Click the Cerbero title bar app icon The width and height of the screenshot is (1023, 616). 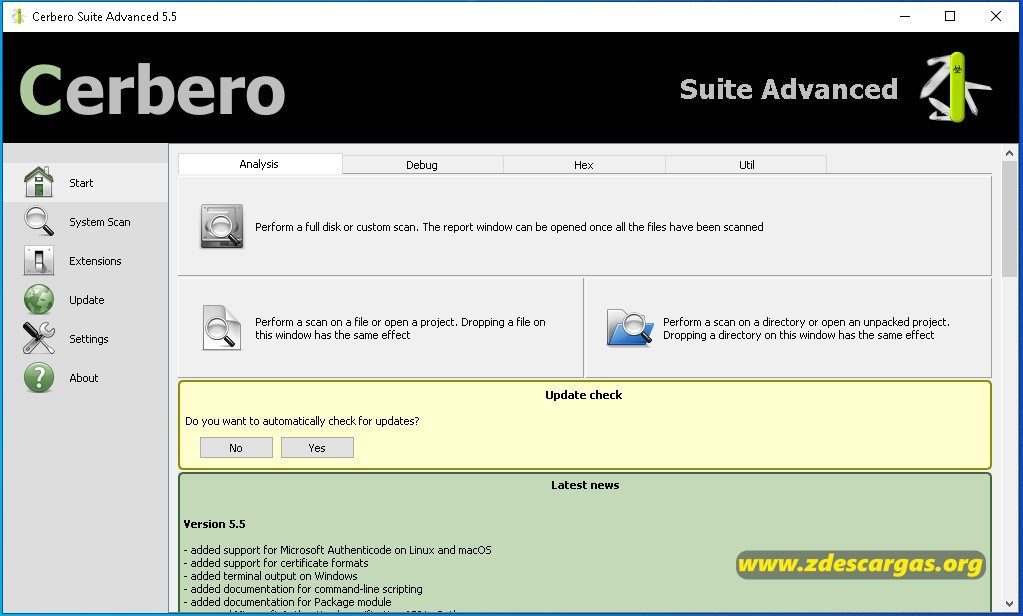tap(18, 16)
